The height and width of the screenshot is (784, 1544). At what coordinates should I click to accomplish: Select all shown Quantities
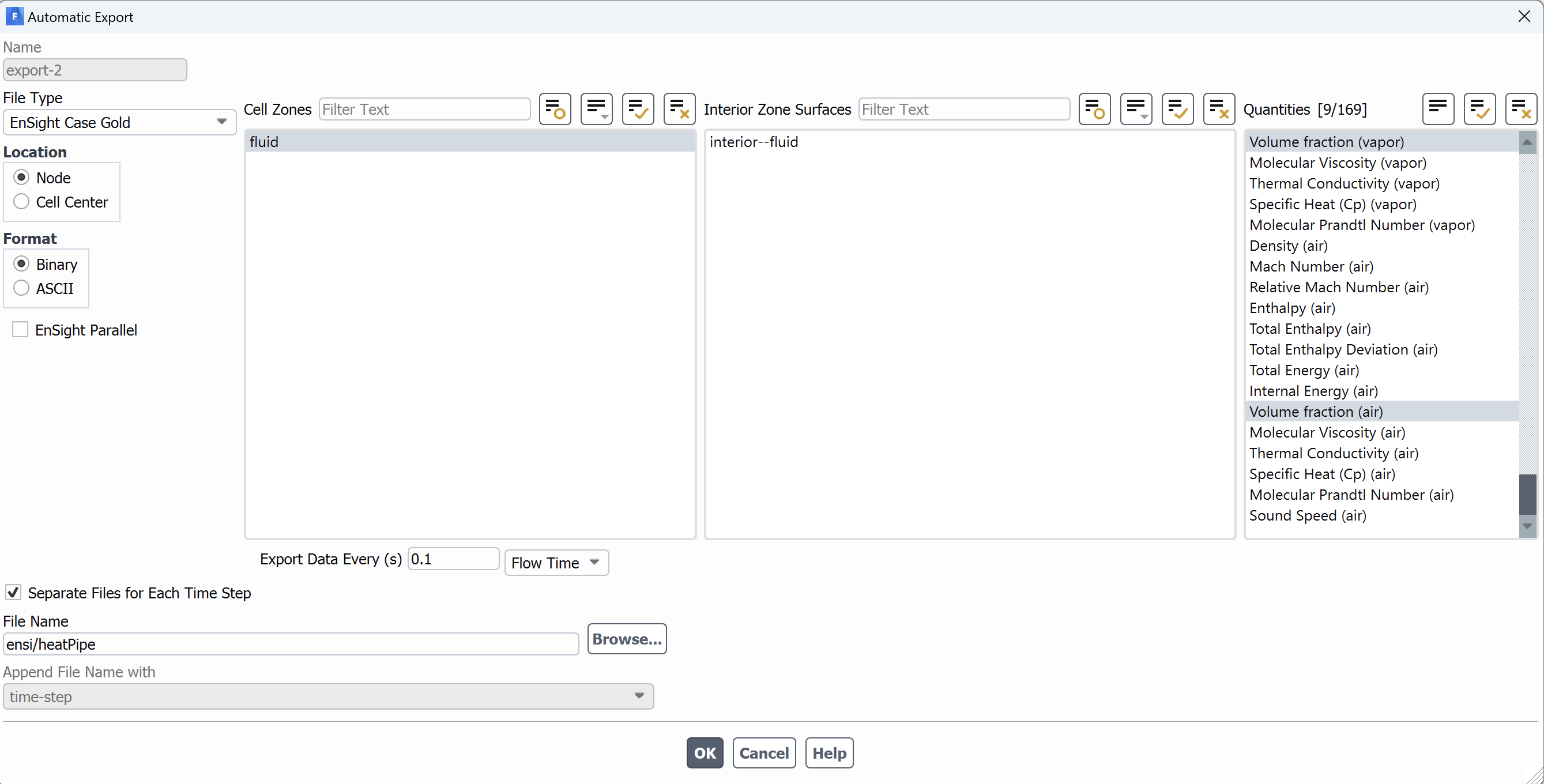(1479, 109)
